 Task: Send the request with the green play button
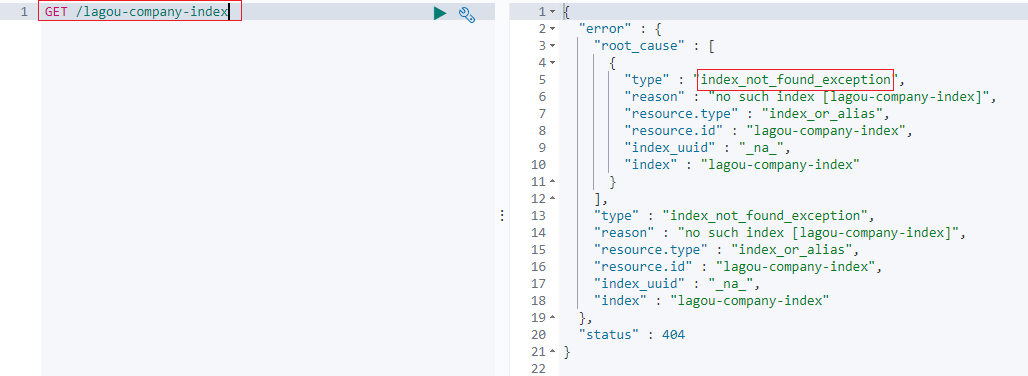click(x=440, y=13)
